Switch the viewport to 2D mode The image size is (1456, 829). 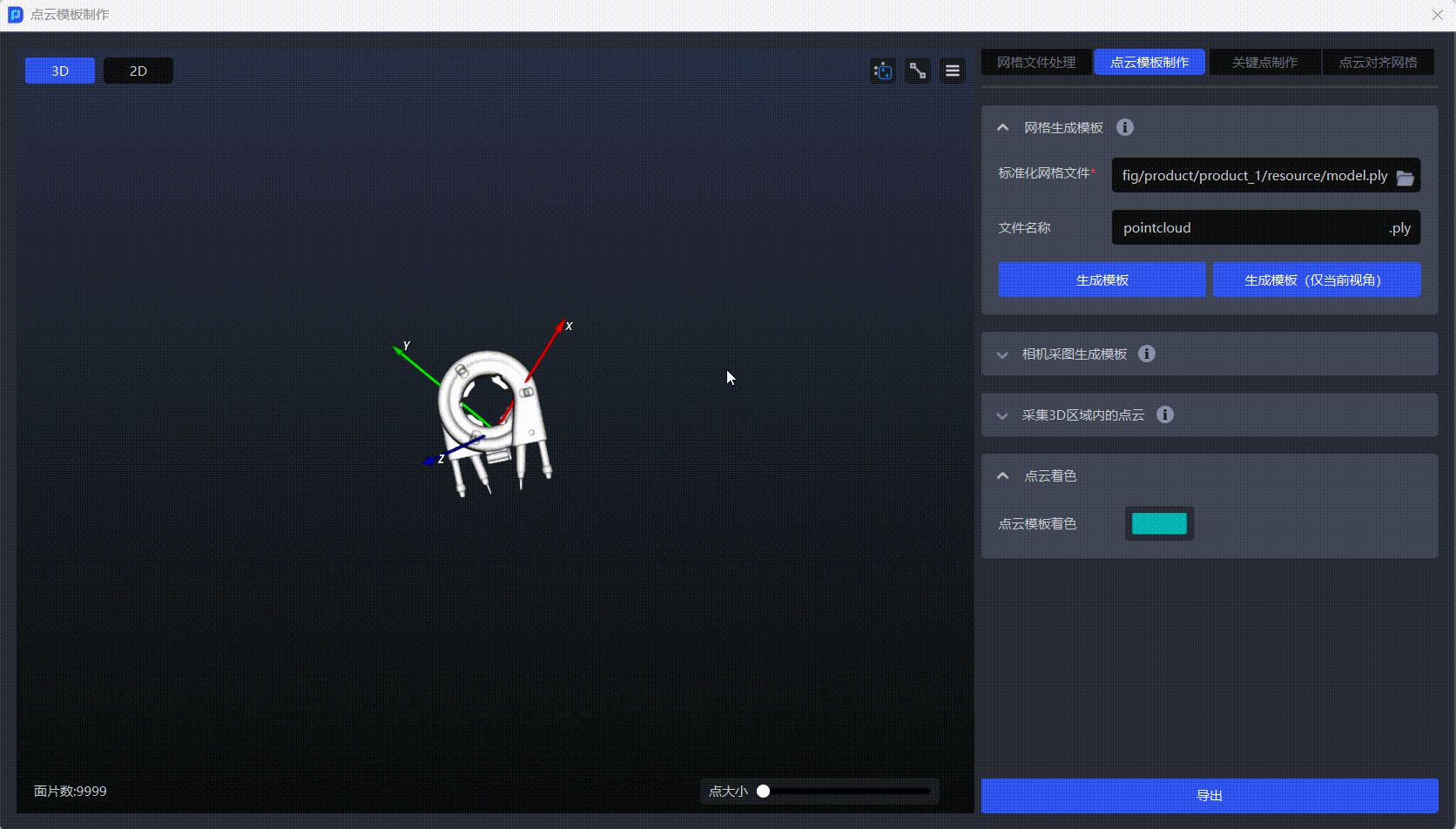pyautogui.click(x=138, y=71)
